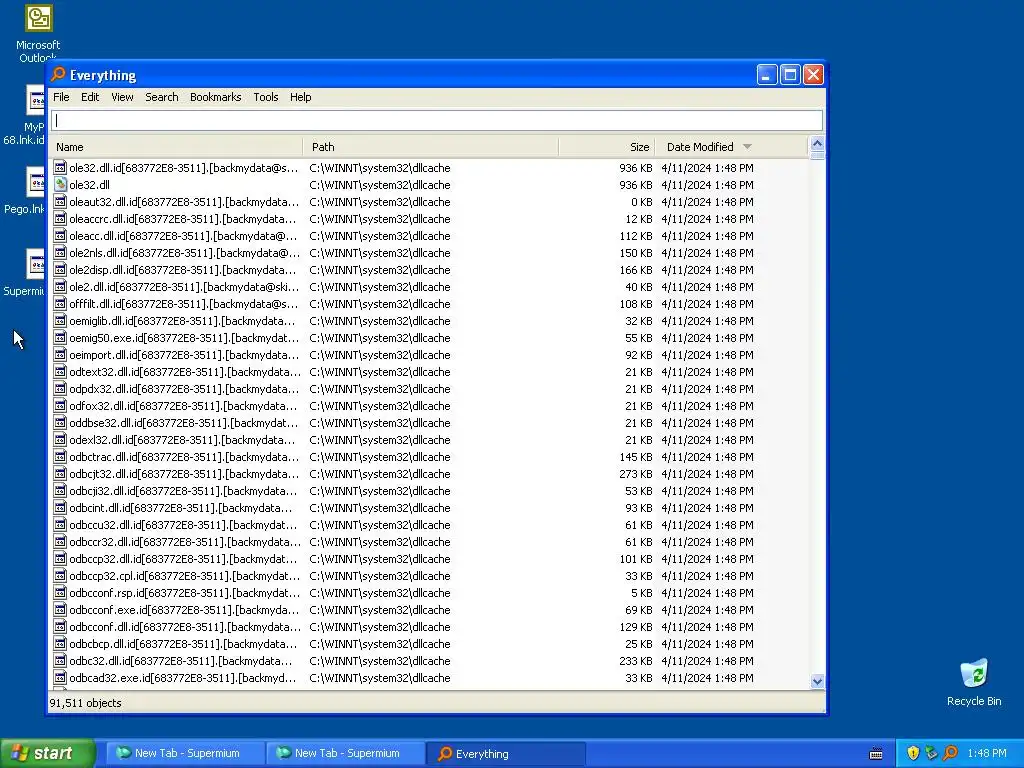This screenshot has width=1024, height=768.
Task: Select the offfilt.dll.id file icon
Action: pyautogui.click(x=60, y=304)
